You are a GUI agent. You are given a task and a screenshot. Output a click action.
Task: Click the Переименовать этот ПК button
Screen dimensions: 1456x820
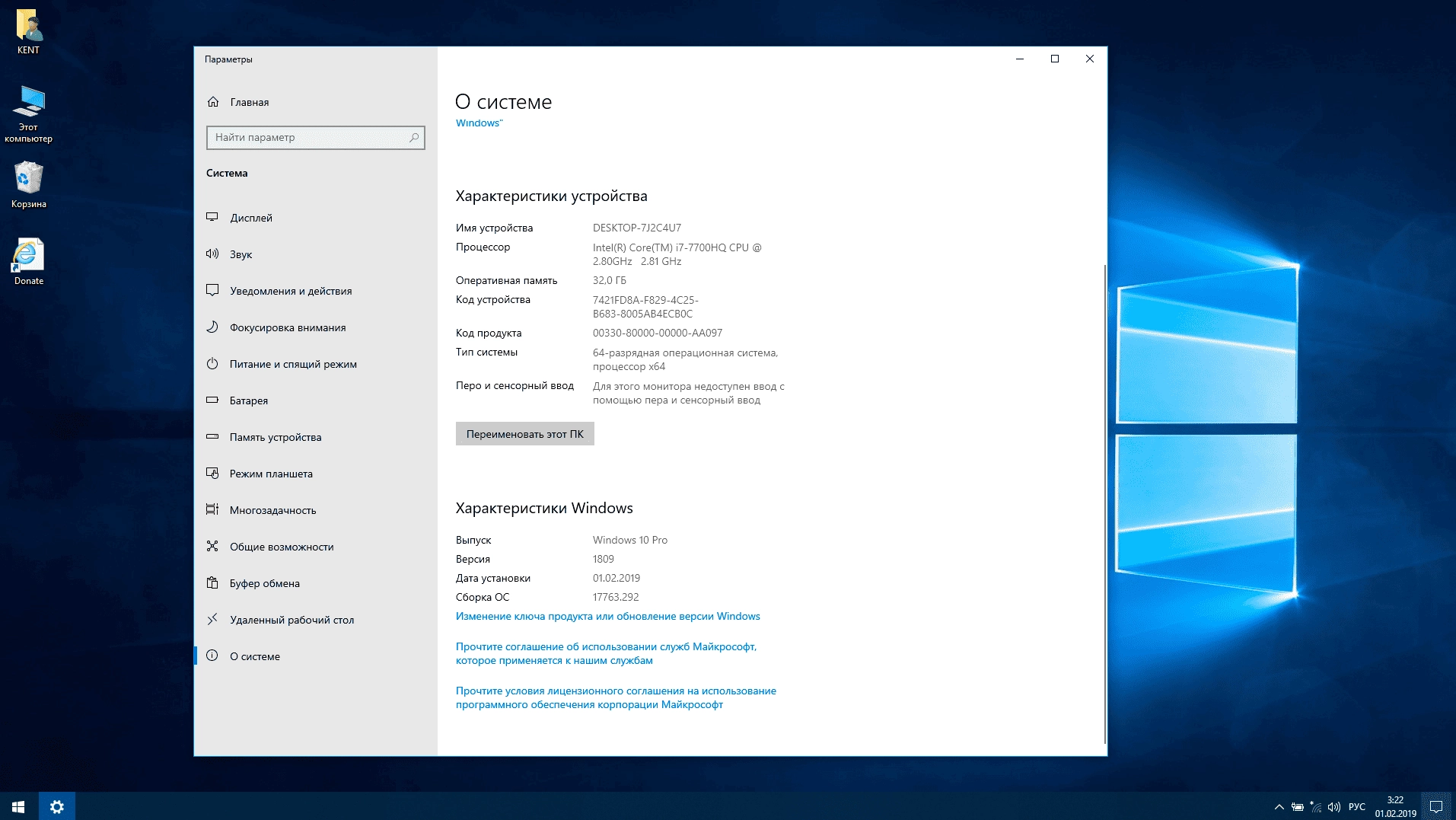(524, 434)
